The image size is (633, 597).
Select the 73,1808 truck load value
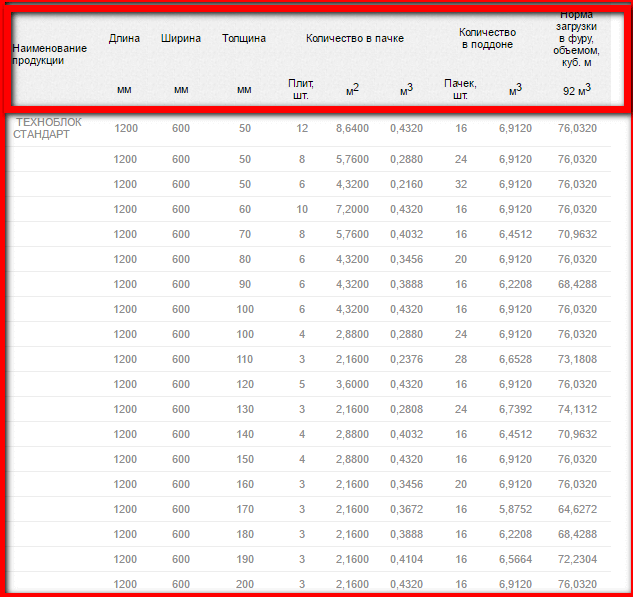(577, 359)
